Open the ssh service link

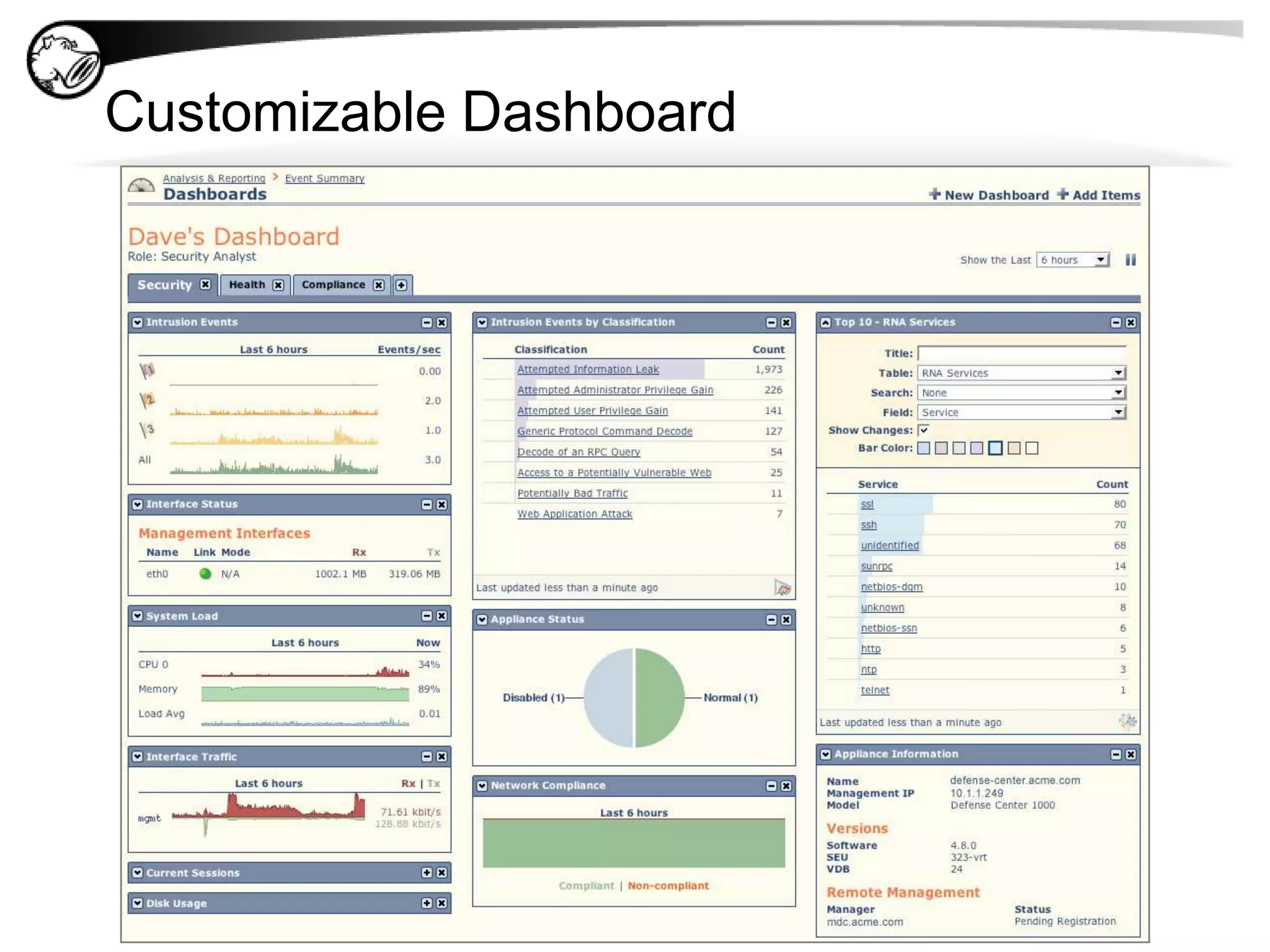coord(869,525)
